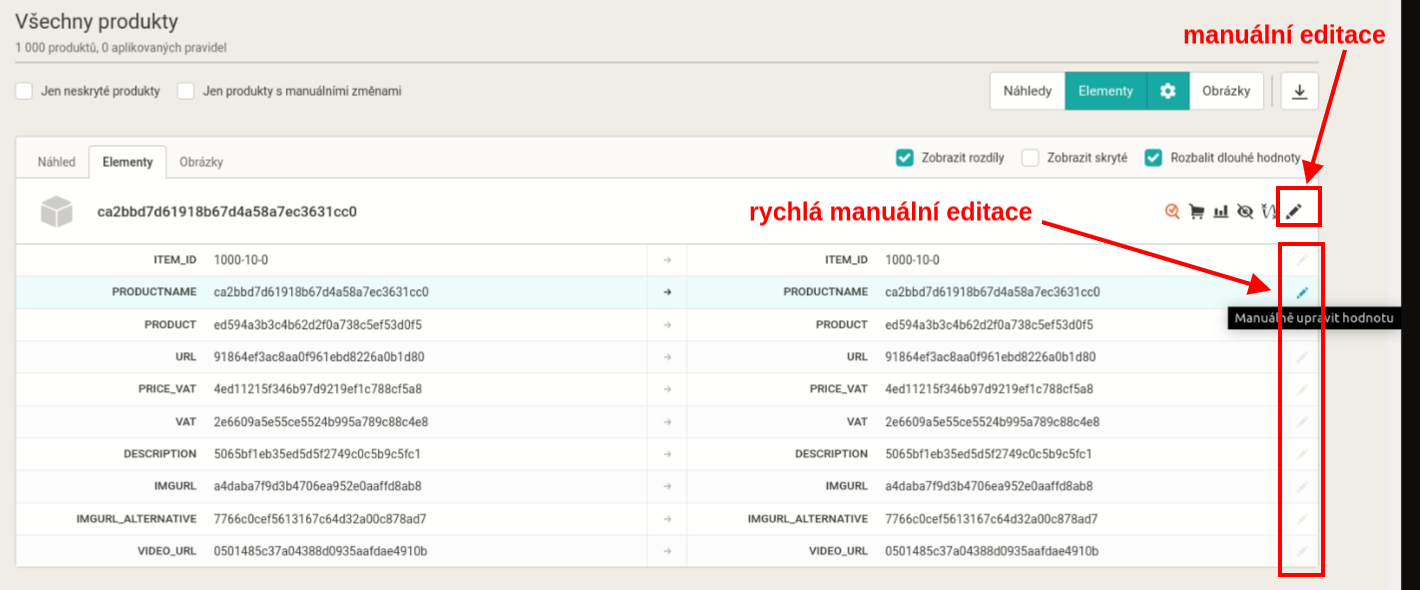
Task: Select the Náhledy view button
Action: click(x=1027, y=91)
